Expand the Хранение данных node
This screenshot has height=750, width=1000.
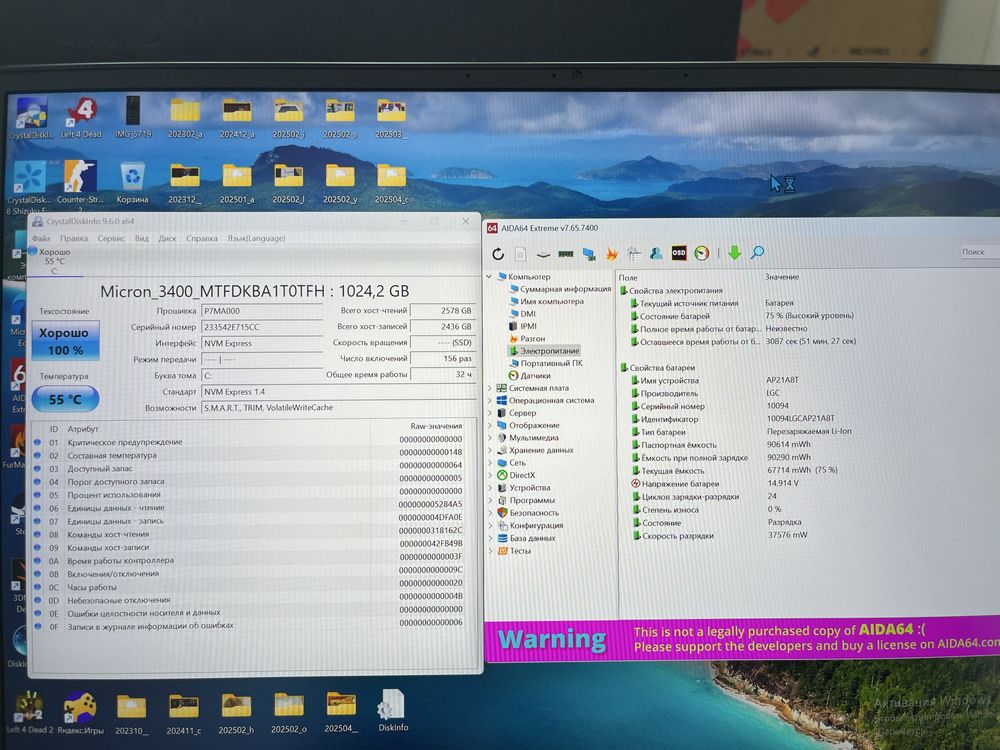click(490, 450)
